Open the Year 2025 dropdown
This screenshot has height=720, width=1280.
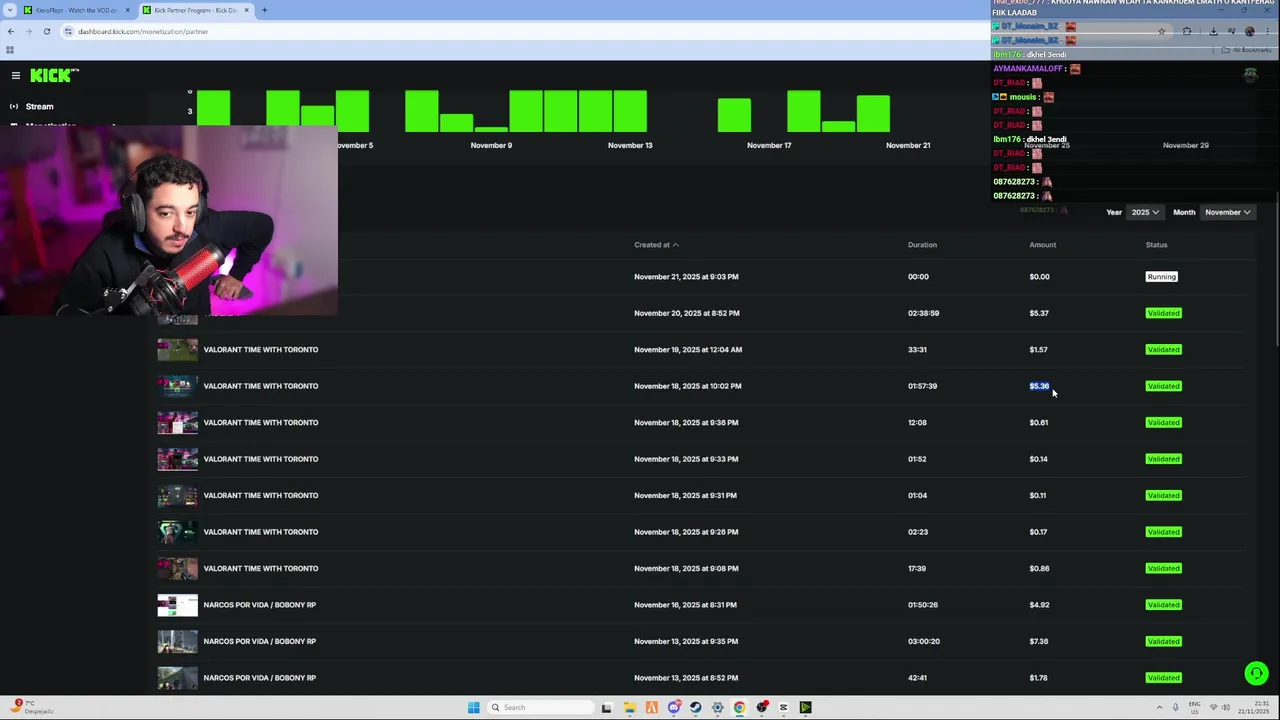click(1144, 212)
